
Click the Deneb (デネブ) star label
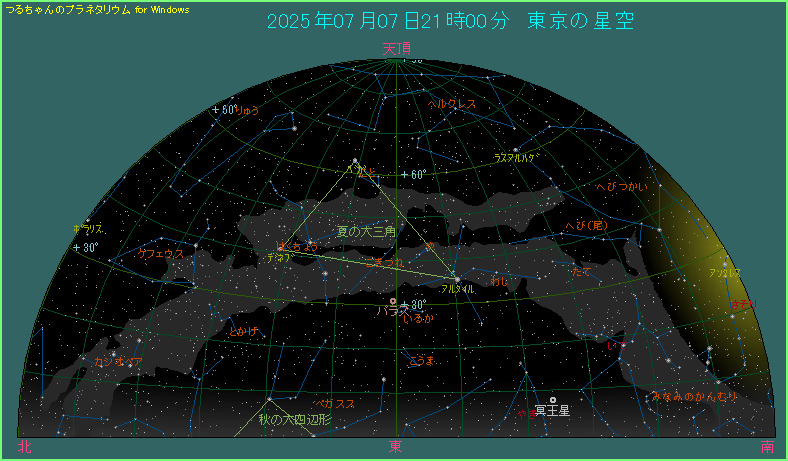[279, 258]
